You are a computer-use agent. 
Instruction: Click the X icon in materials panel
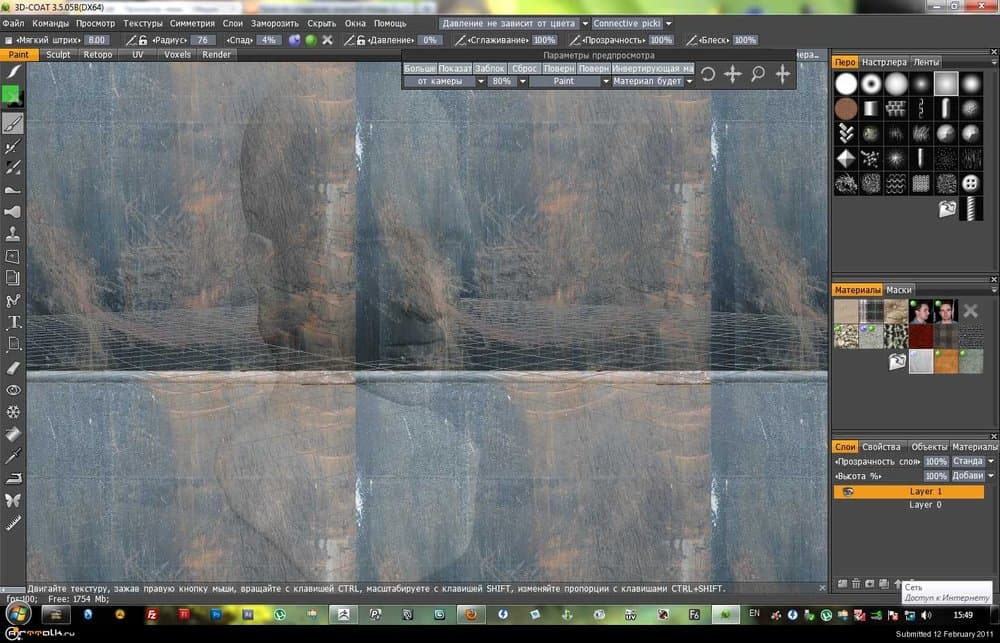pyautogui.click(x=969, y=312)
